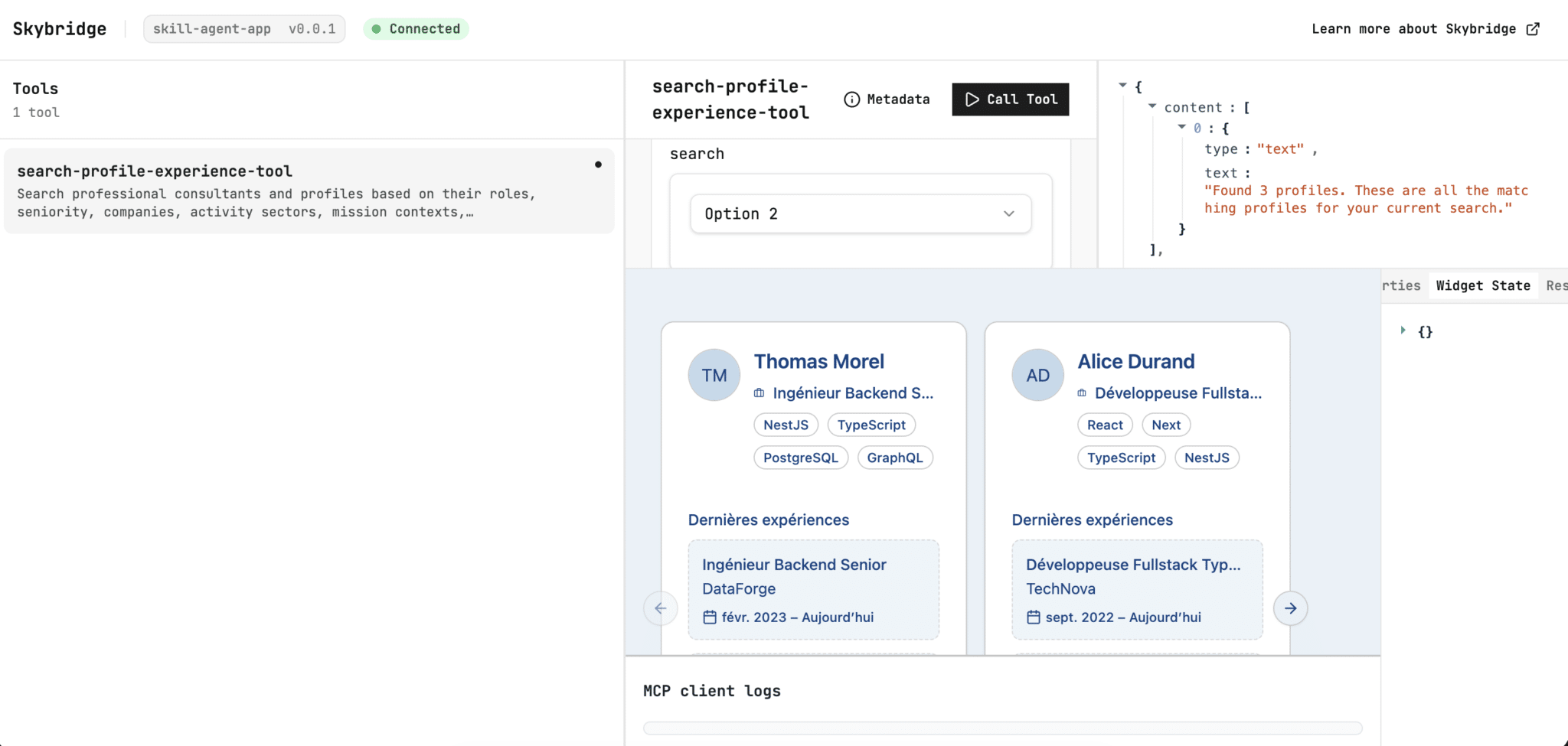Click calendar icon next to févr. 2023
Viewport: 1568px width, 746px height.
click(x=710, y=617)
